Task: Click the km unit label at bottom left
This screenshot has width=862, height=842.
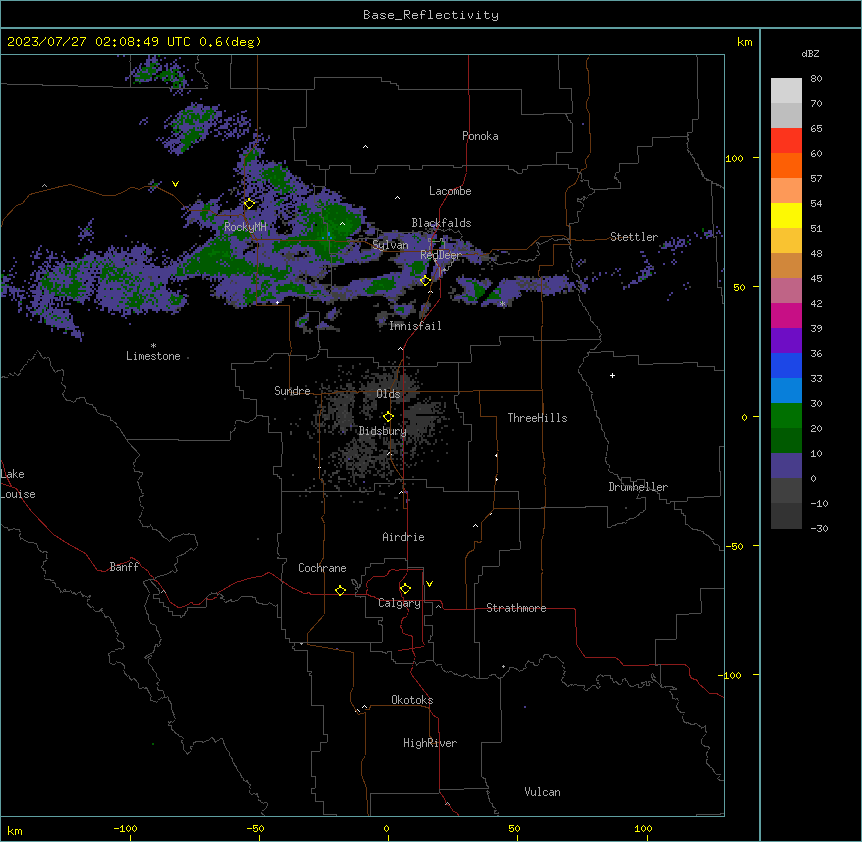Action: 15,830
